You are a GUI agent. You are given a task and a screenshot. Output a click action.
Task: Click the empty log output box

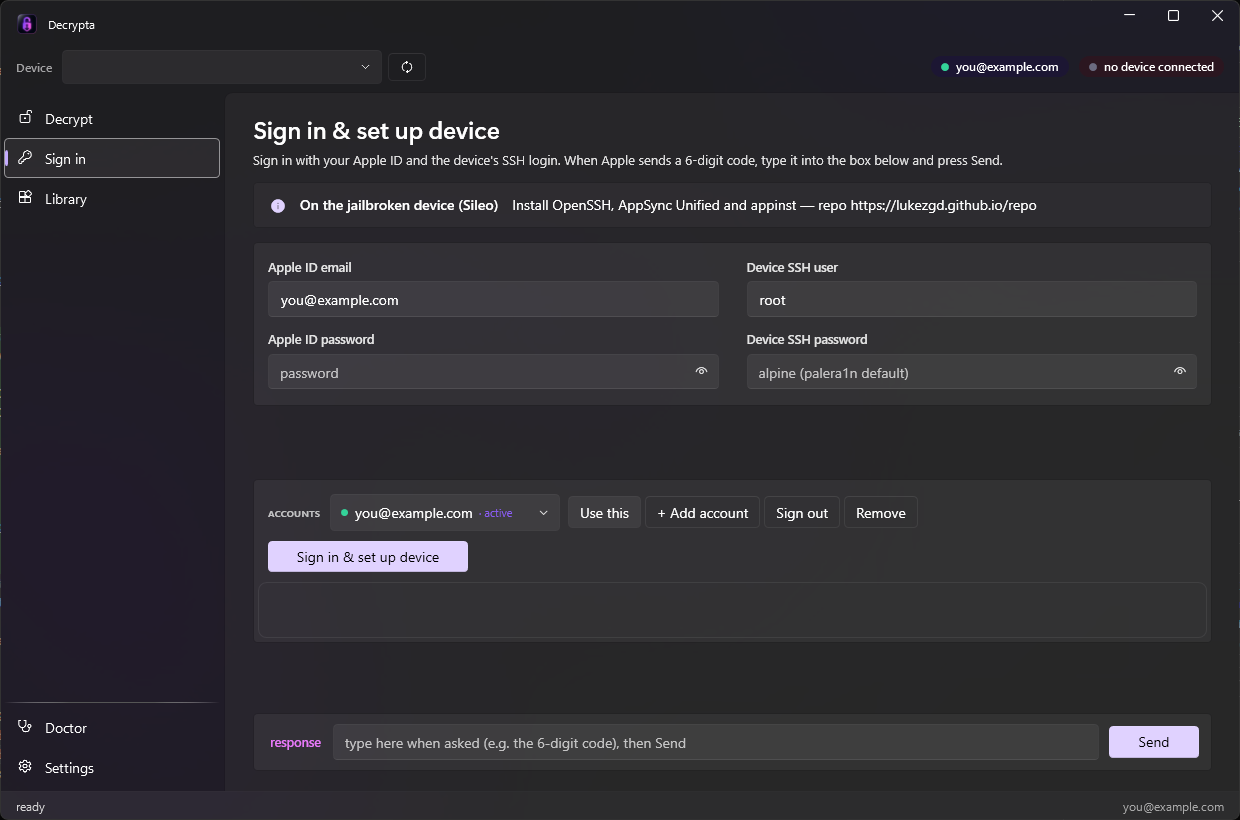click(x=732, y=610)
